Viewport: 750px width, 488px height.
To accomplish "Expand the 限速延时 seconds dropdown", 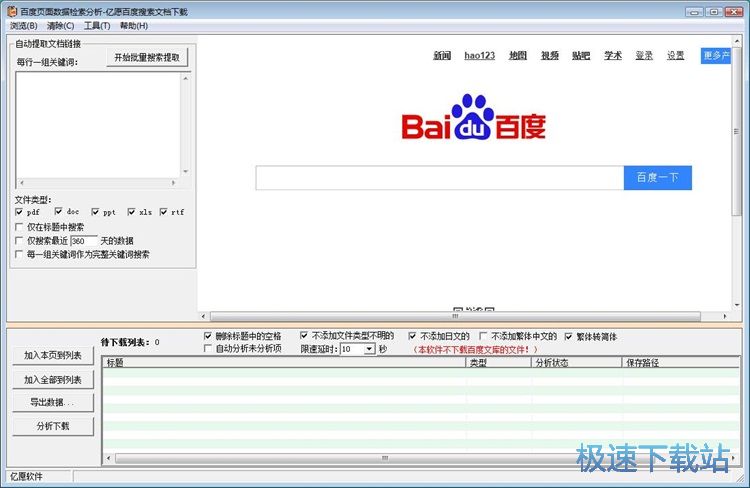I will [369, 349].
